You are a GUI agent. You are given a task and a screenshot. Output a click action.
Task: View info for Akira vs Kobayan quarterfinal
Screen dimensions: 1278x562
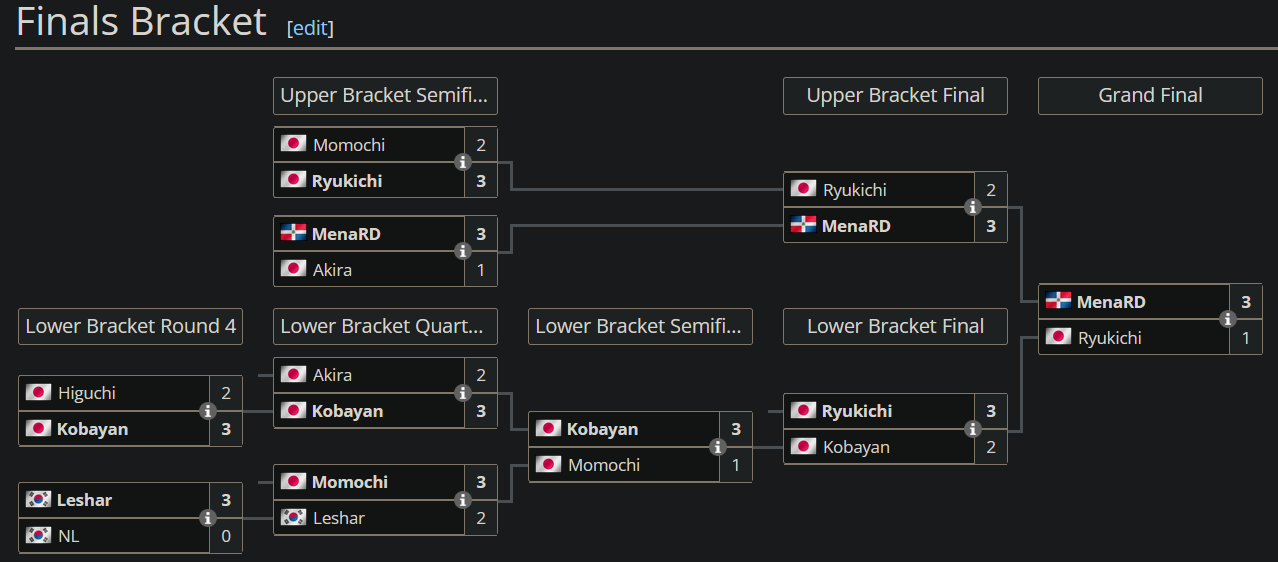click(x=463, y=393)
